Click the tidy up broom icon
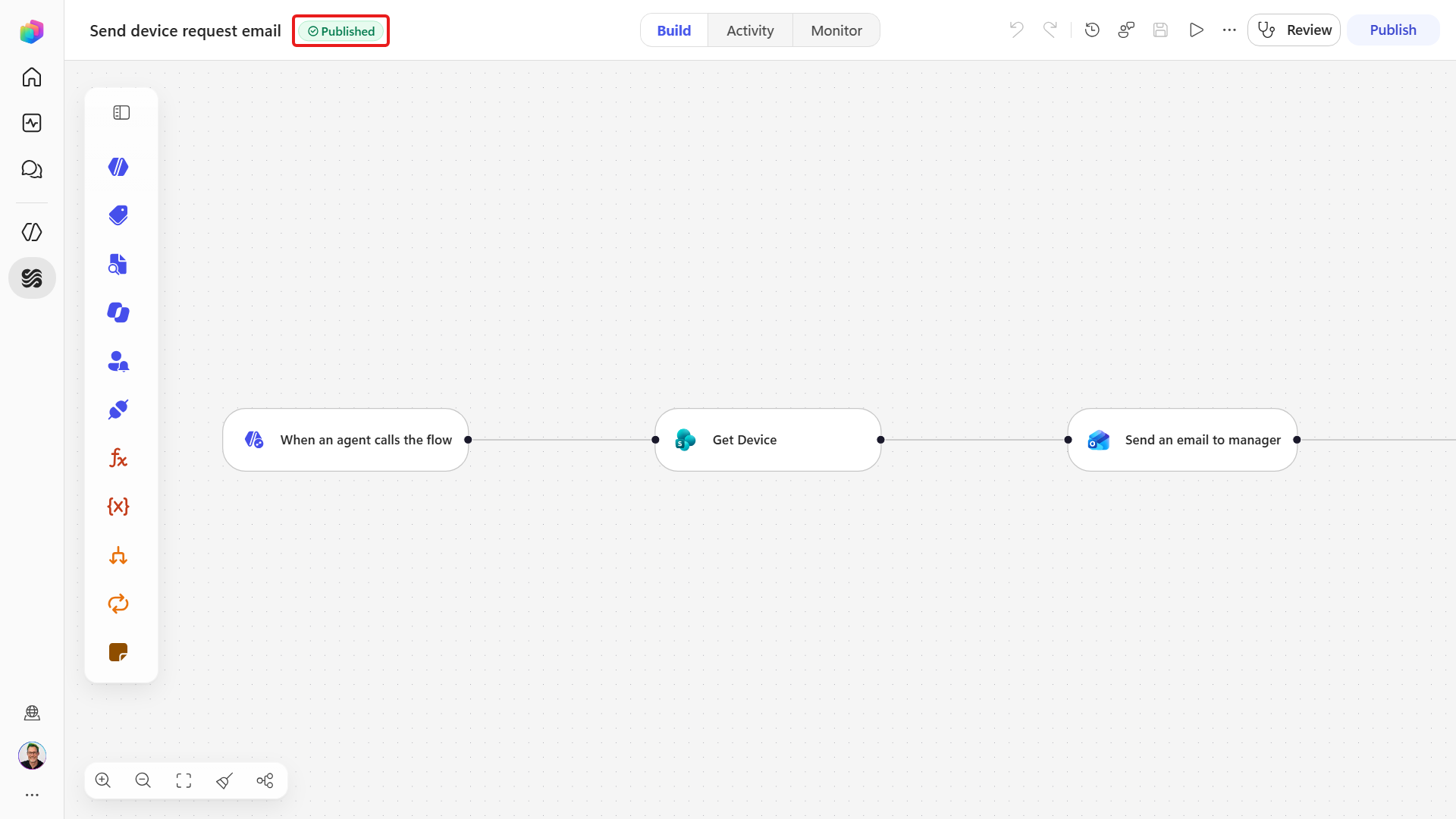Viewport: 1456px width, 819px height. point(224,780)
